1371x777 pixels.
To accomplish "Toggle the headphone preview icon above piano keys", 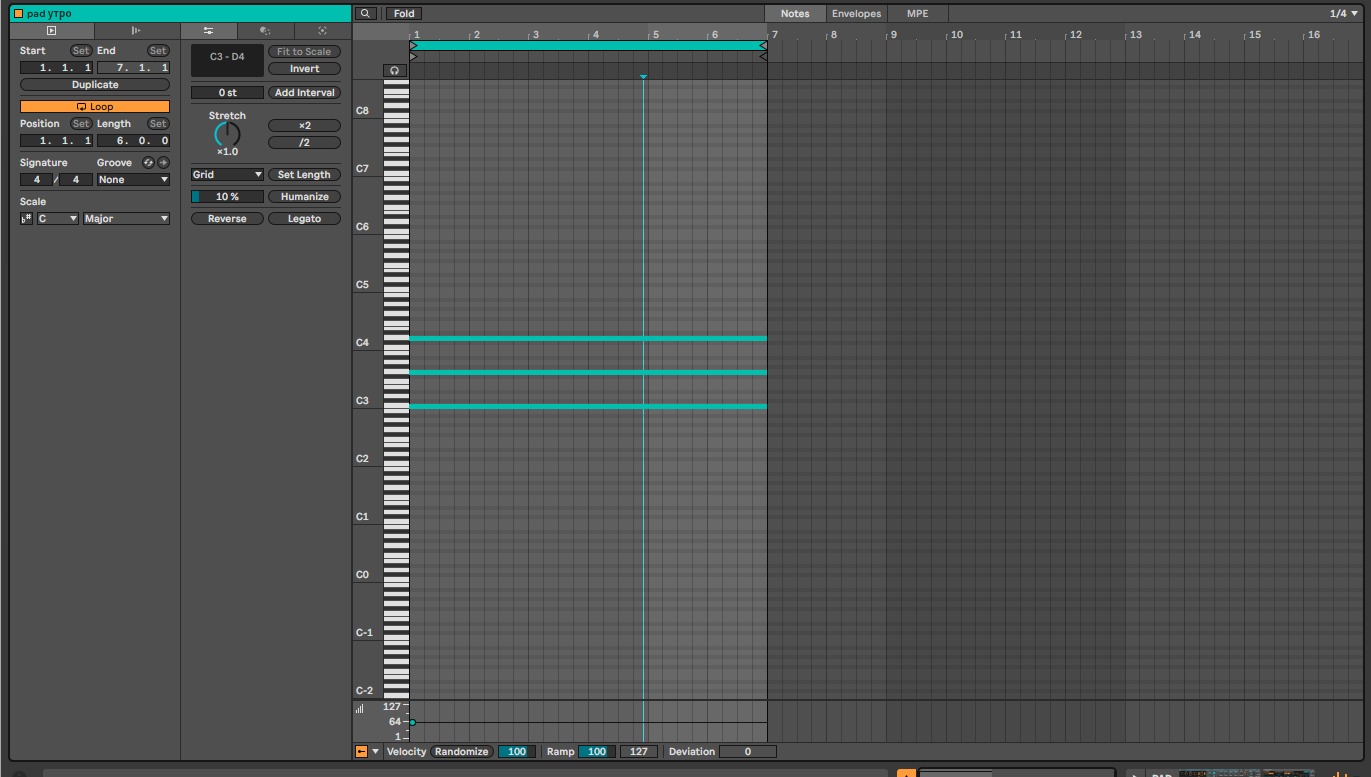I will pos(395,71).
